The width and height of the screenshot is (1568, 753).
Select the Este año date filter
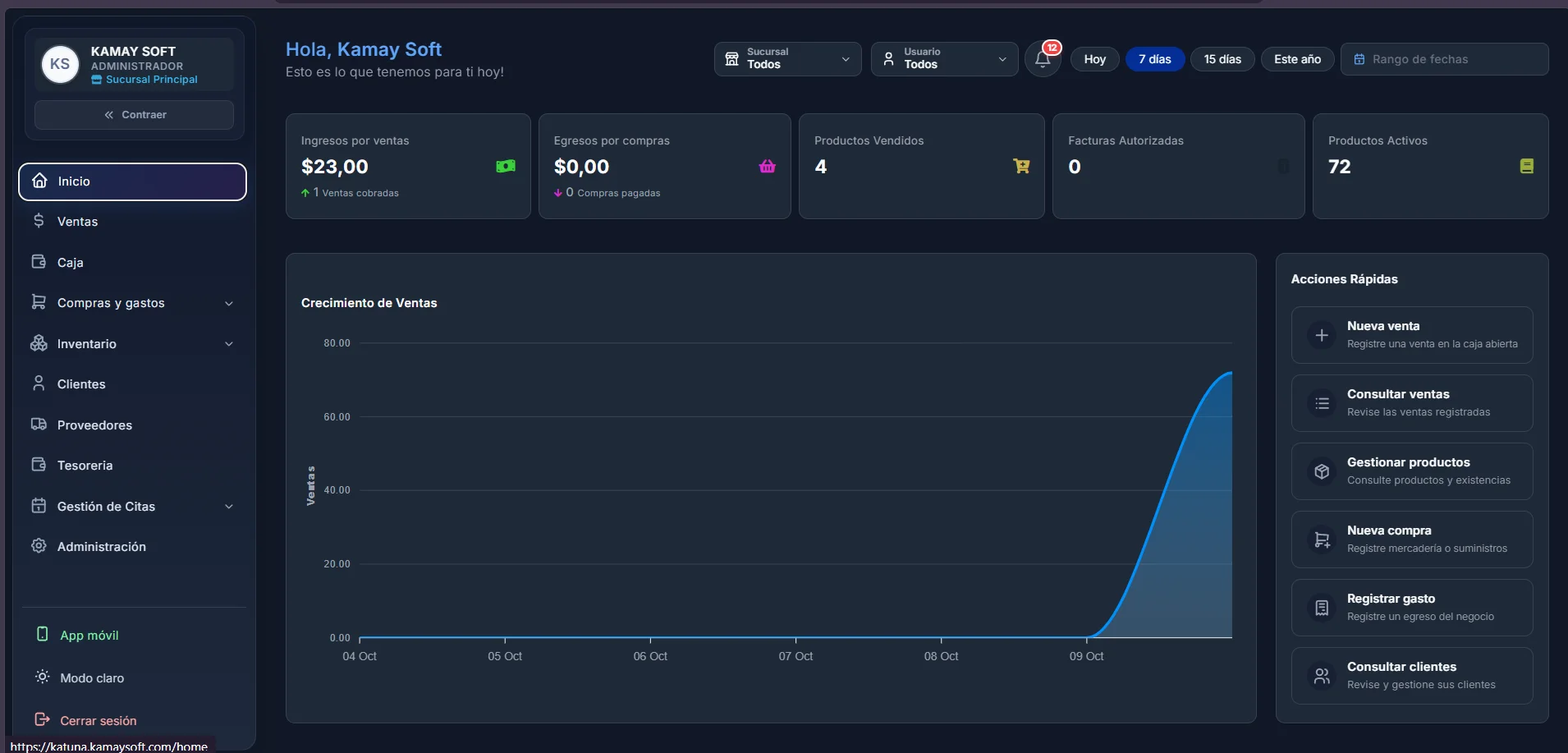point(1297,59)
